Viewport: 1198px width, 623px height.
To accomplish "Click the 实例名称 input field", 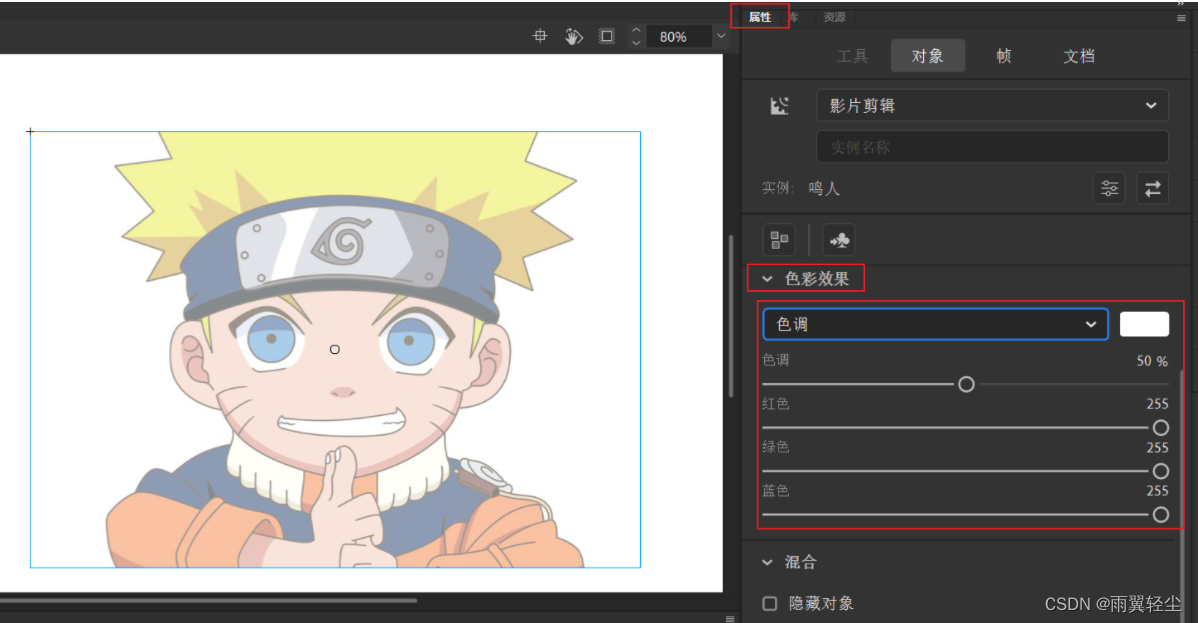I will 992,147.
